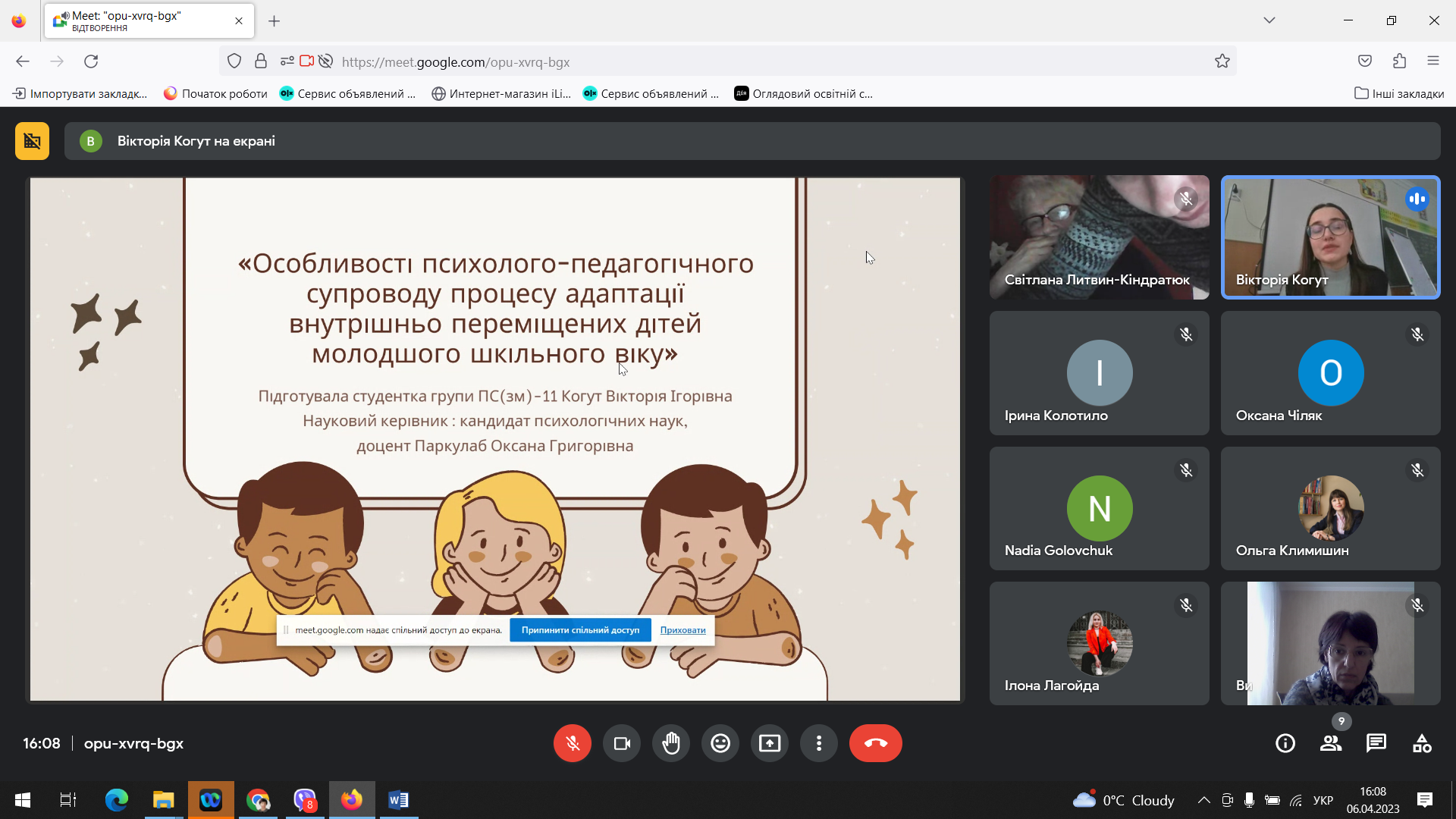The width and height of the screenshot is (1456, 819).
Task: Toggle the camera button off
Action: 622,743
